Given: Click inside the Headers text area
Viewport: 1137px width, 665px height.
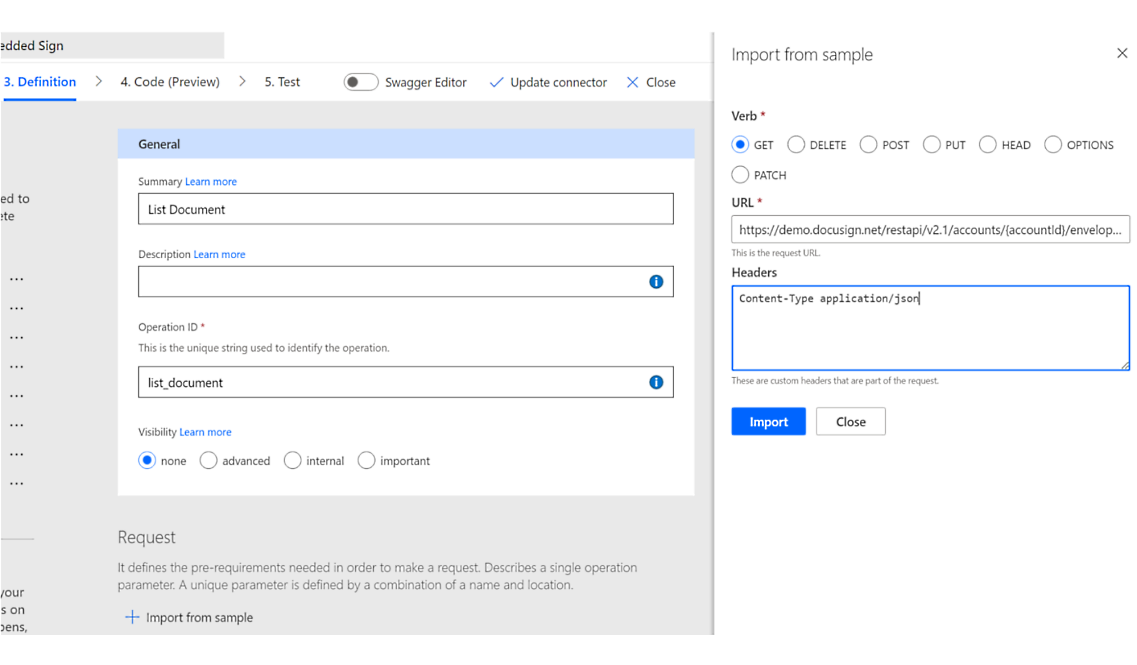Looking at the screenshot, I should coord(929,327).
